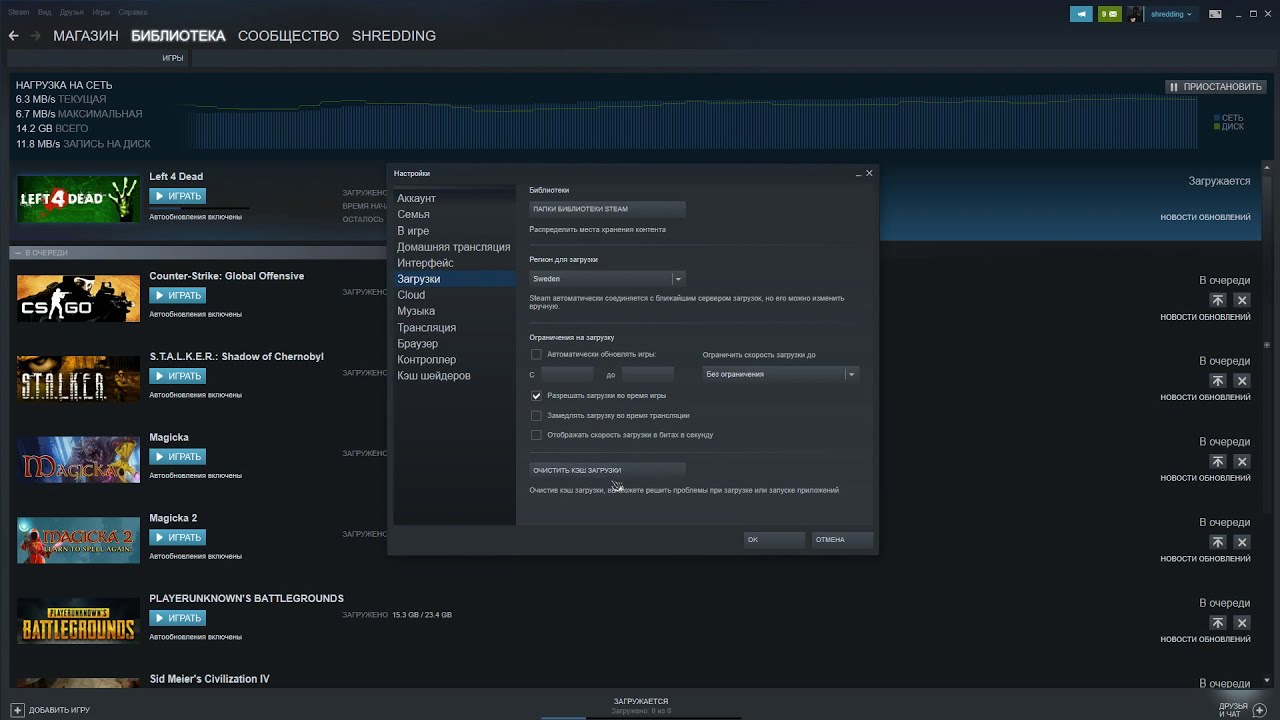The height and width of the screenshot is (720, 1280).
Task: Click the profile avatar next to shredding
Action: click(x=1136, y=14)
